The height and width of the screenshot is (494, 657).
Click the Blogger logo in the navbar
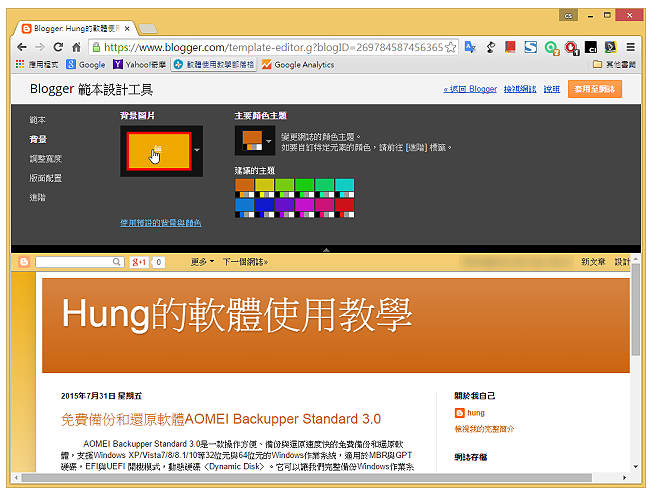24,262
